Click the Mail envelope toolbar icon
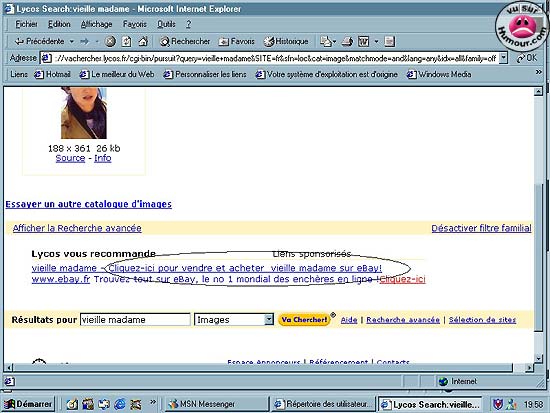The width and height of the screenshot is (550, 413). [325, 41]
